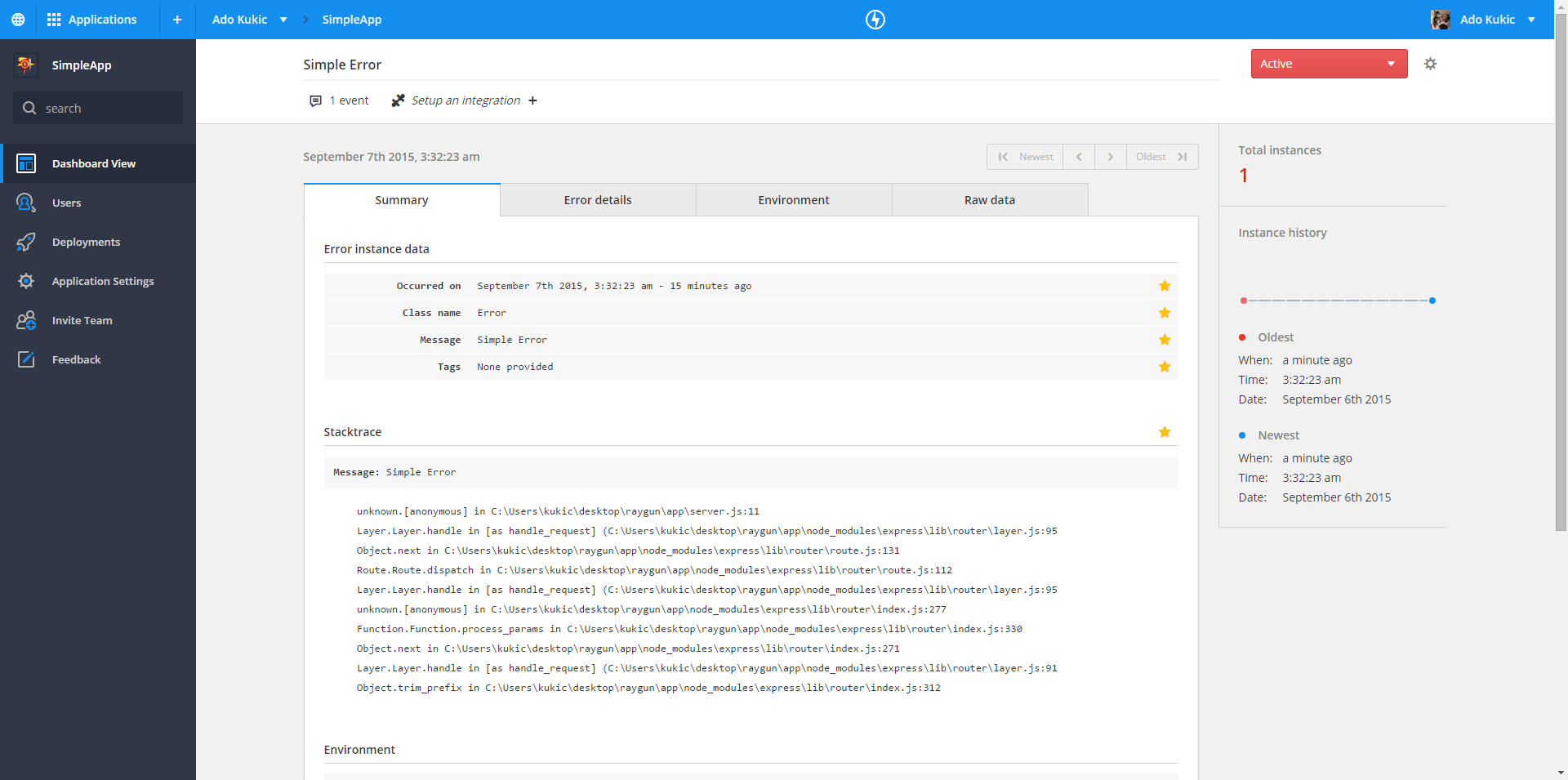This screenshot has height=780, width=1568.
Task: Open Application Settings in sidebar
Action: [102, 281]
